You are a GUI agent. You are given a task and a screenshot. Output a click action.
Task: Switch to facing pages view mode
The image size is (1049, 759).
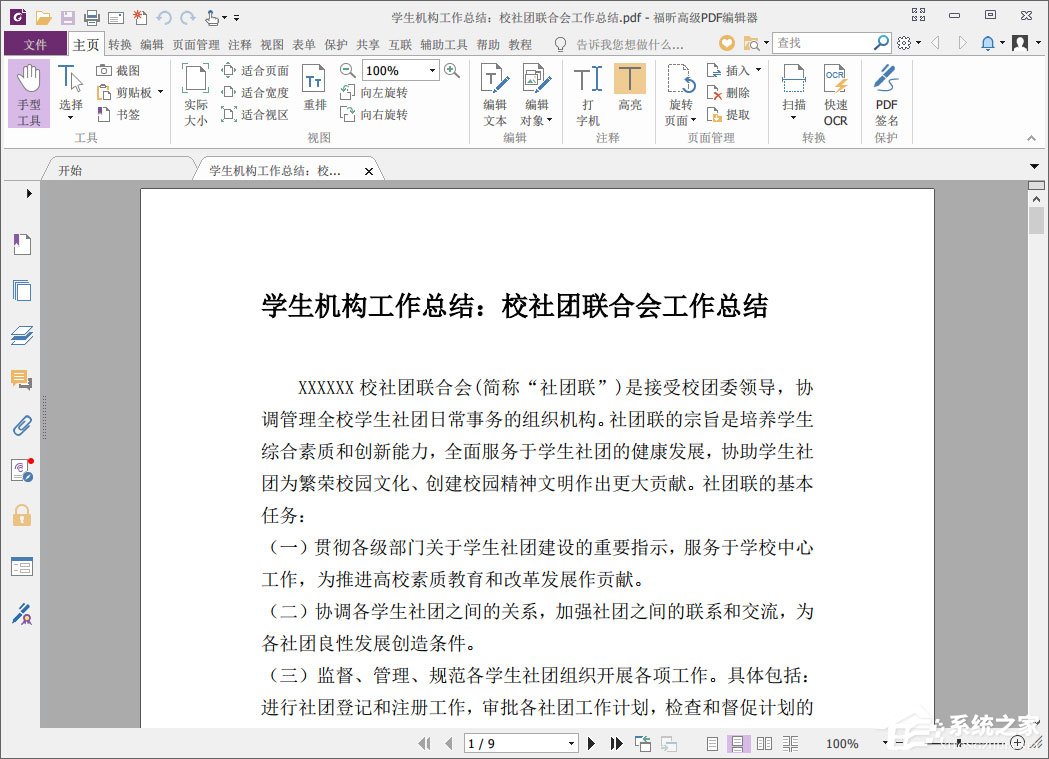[x=764, y=743]
